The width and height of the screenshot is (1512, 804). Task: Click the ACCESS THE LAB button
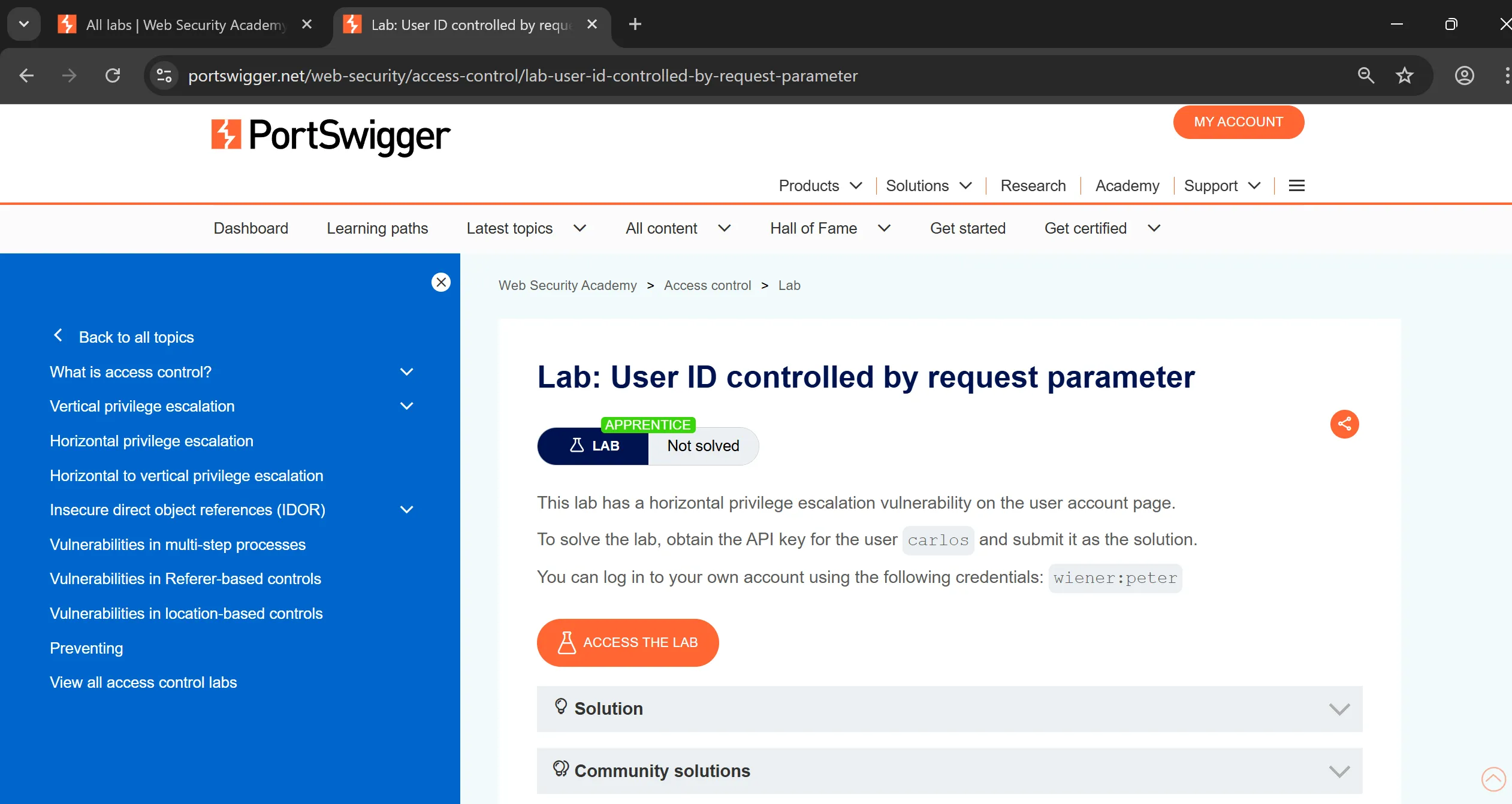coord(627,642)
